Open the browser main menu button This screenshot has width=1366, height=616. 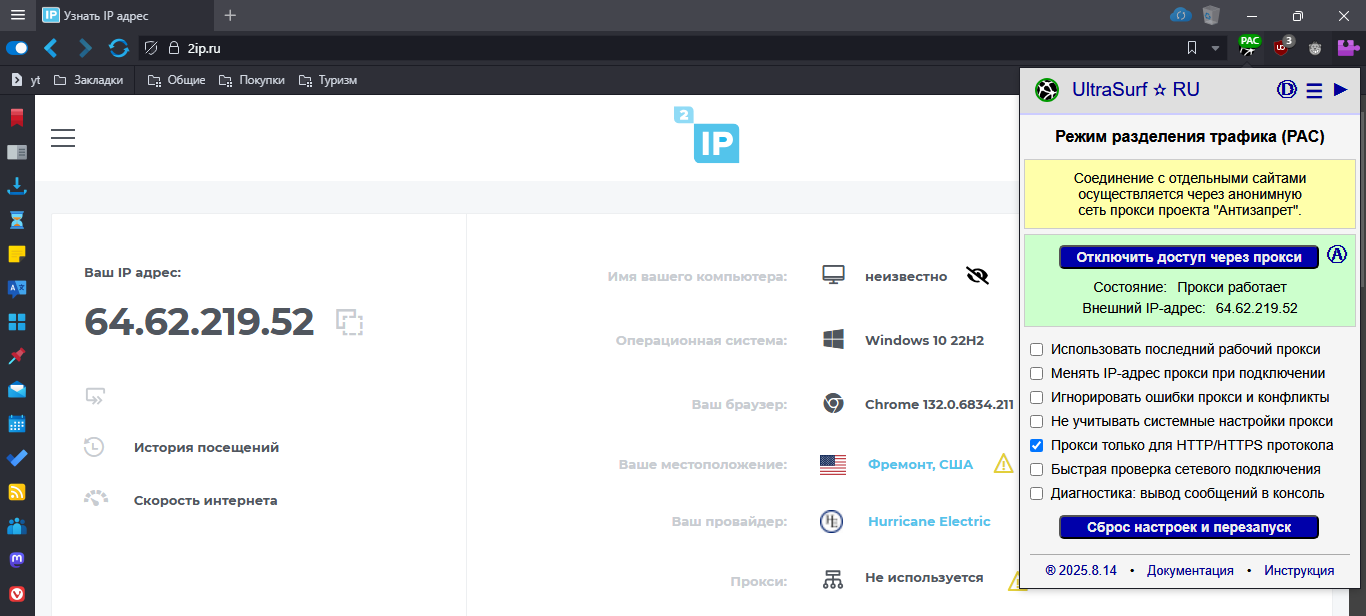coord(17,15)
